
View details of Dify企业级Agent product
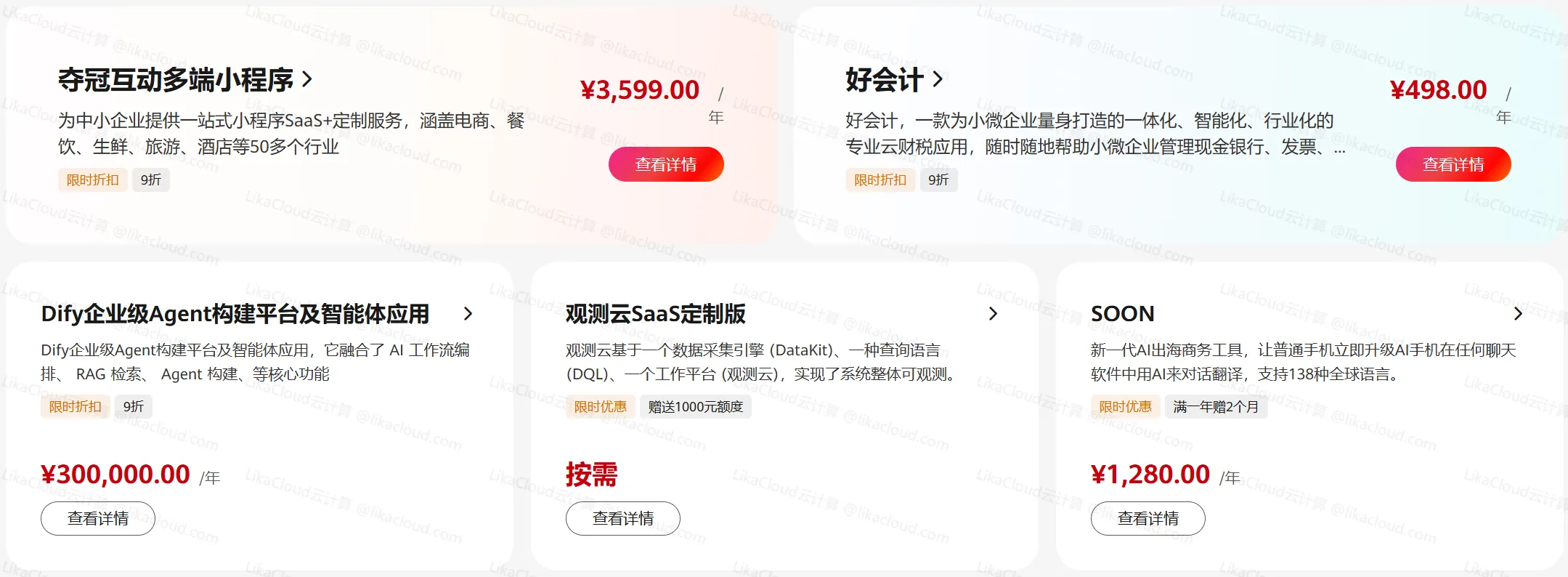pyautogui.click(x=98, y=518)
